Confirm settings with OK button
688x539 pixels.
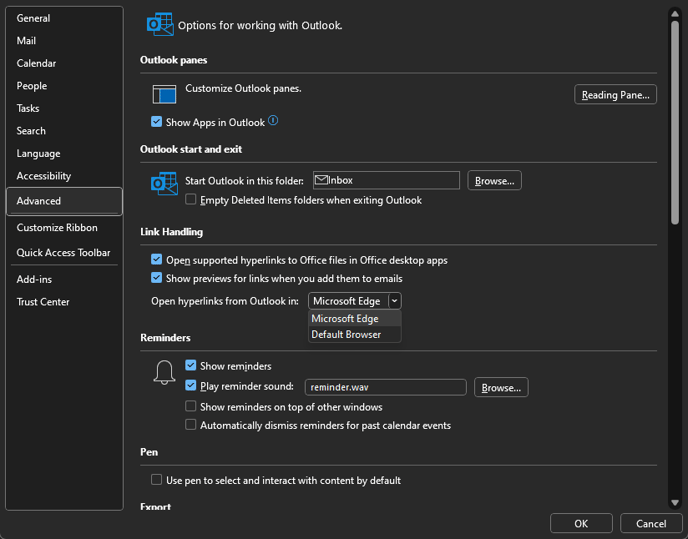coord(581,523)
